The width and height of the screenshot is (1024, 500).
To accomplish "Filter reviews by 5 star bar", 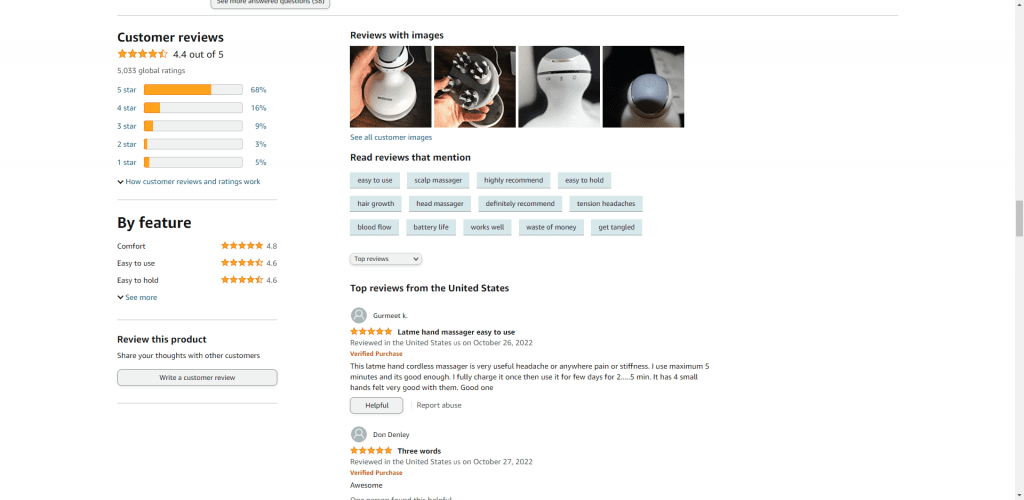I will pyautogui.click(x=193, y=89).
